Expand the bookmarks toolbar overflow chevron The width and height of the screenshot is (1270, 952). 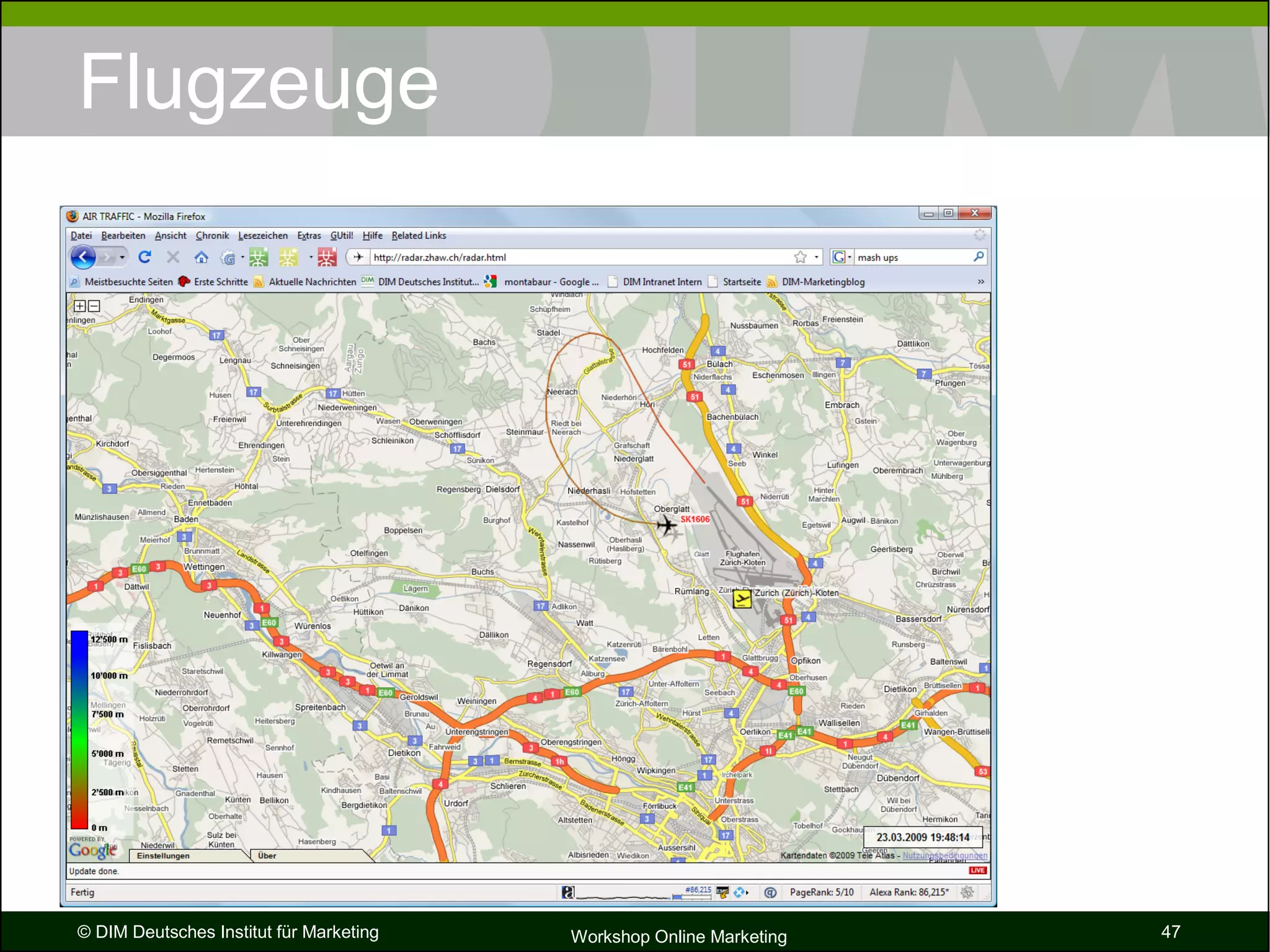[981, 282]
